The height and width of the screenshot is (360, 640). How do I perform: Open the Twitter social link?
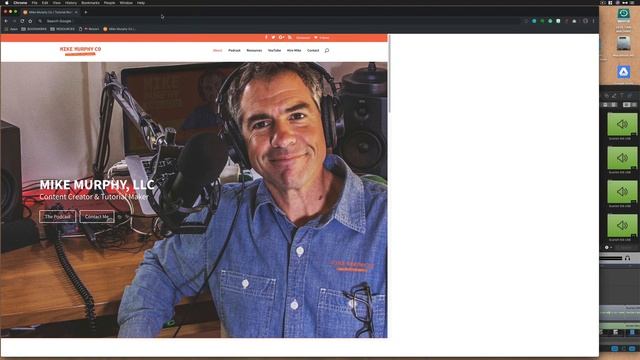(x=273, y=37)
